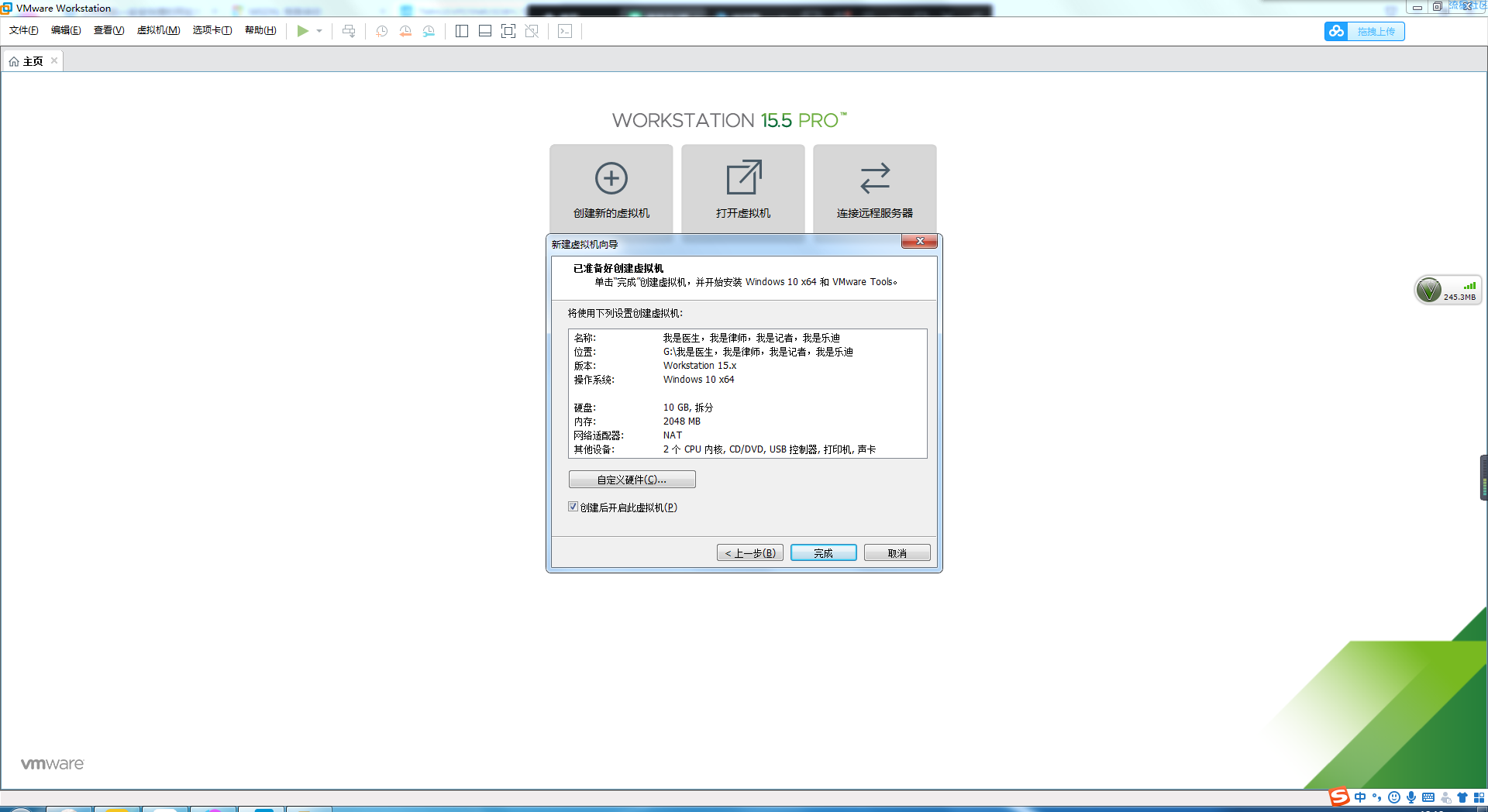Viewport: 1488px width, 812px height.
Task: Open the 虚拟机(M) menu
Action: tap(158, 30)
